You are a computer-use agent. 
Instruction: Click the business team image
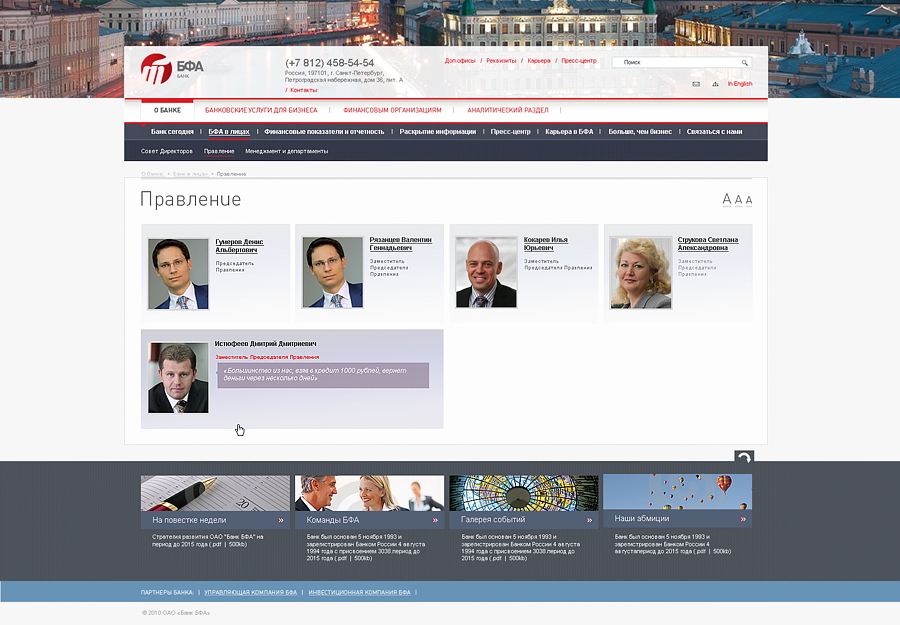(x=370, y=493)
